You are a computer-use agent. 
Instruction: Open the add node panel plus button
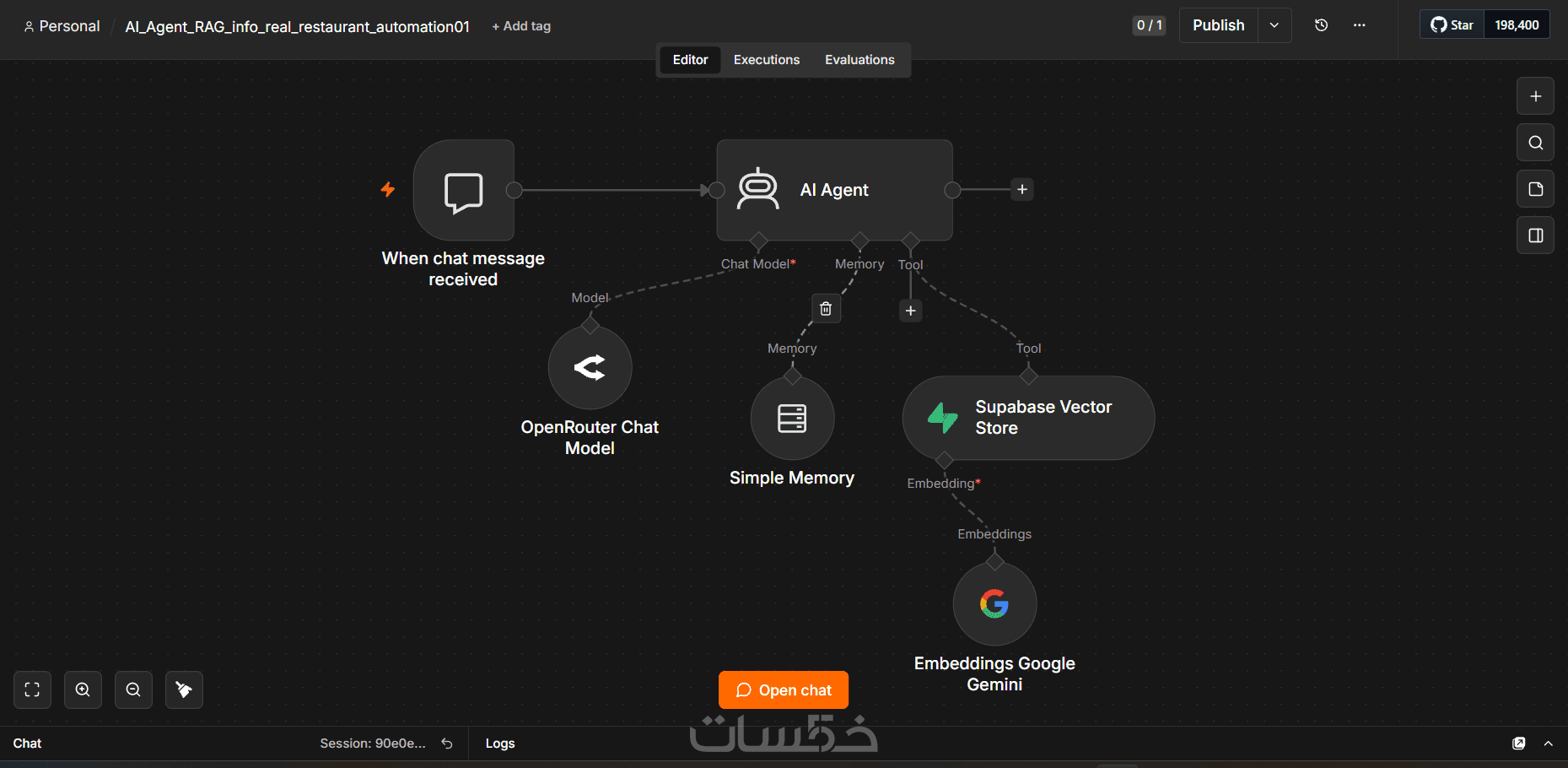pos(1535,96)
